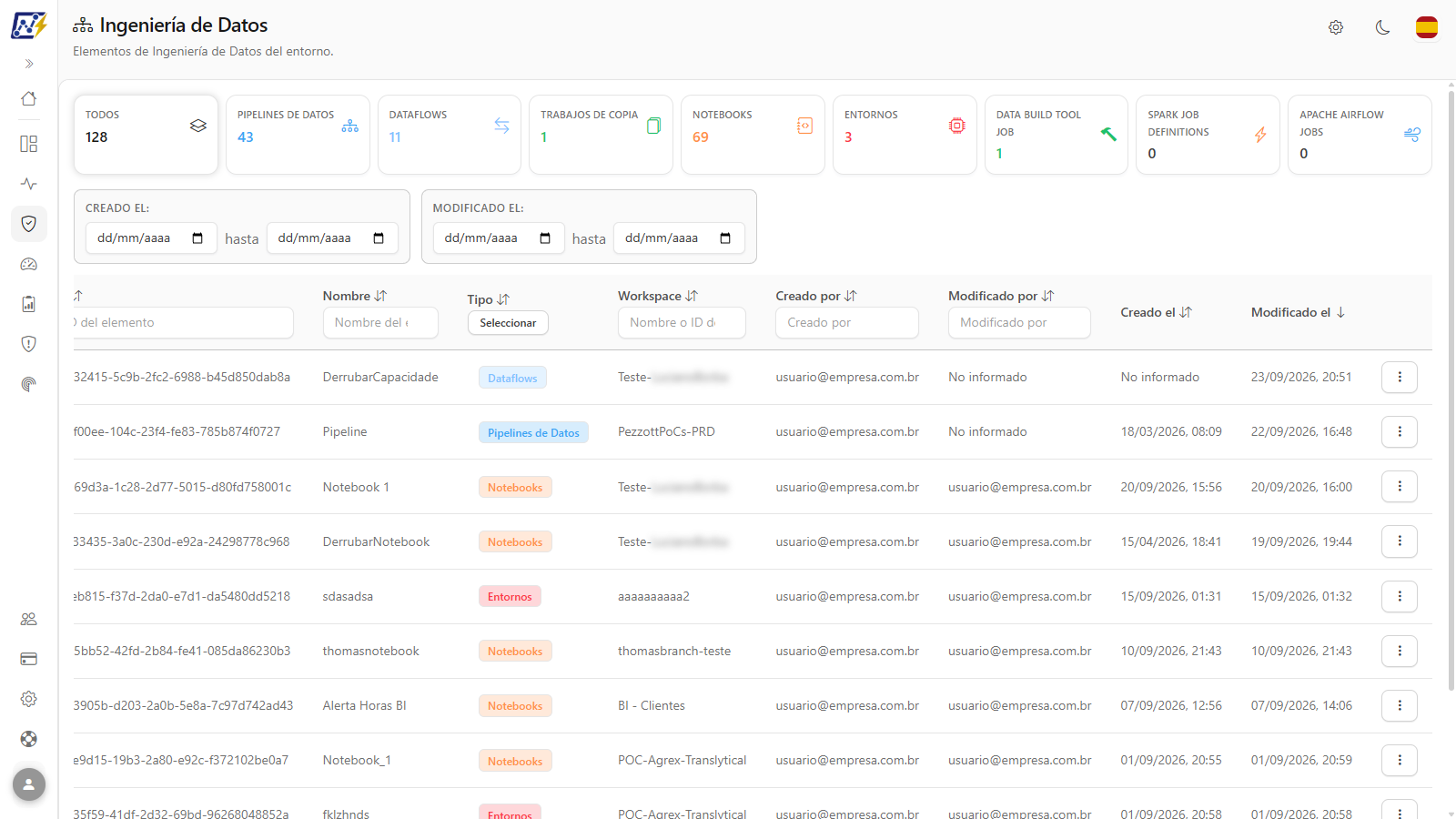Viewport: 1456px width, 819px height.
Task: Open Modificado El end date picker
Action: [725, 238]
